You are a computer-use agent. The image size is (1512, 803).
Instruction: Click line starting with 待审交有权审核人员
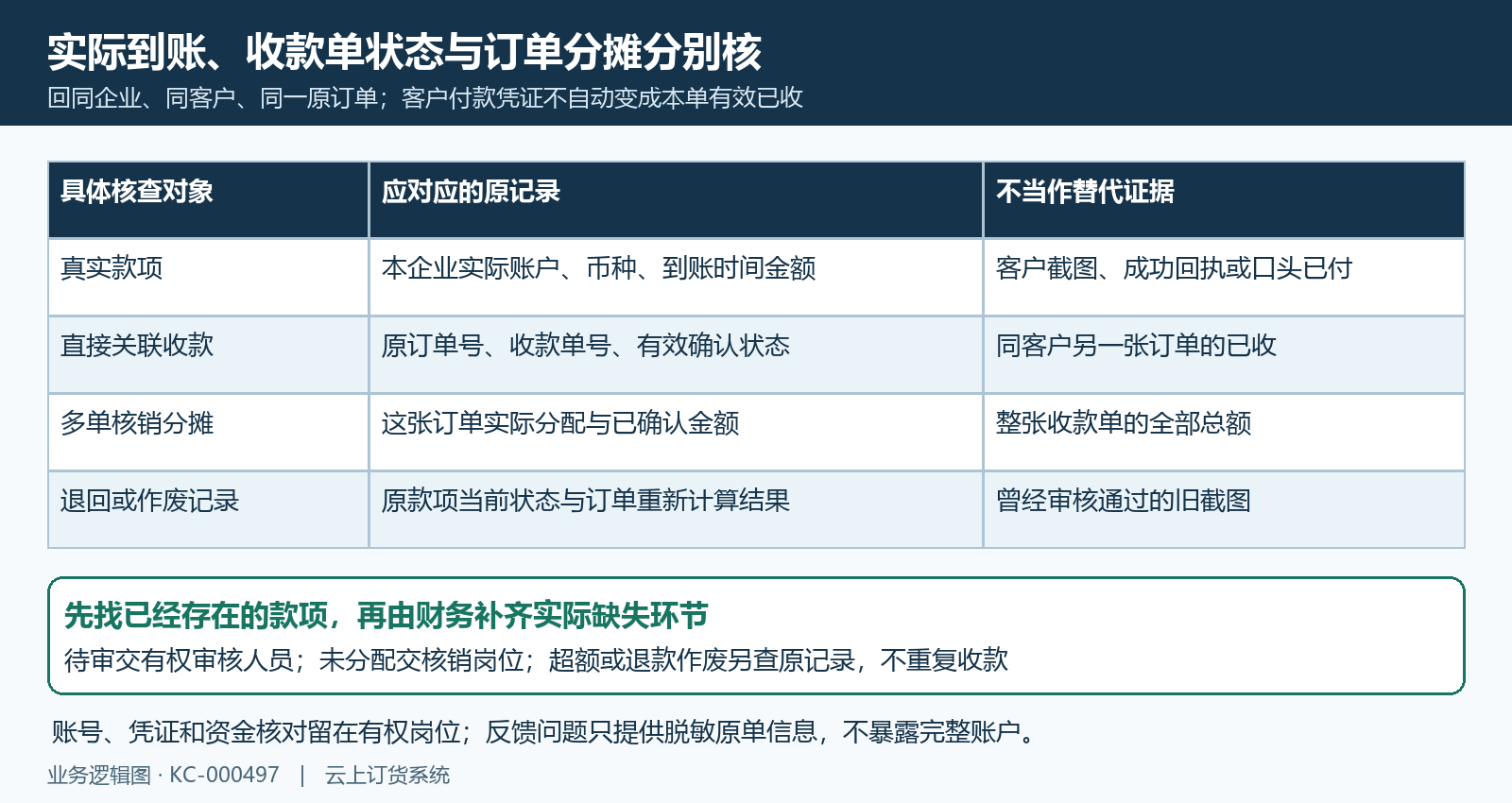pyautogui.click(x=536, y=659)
